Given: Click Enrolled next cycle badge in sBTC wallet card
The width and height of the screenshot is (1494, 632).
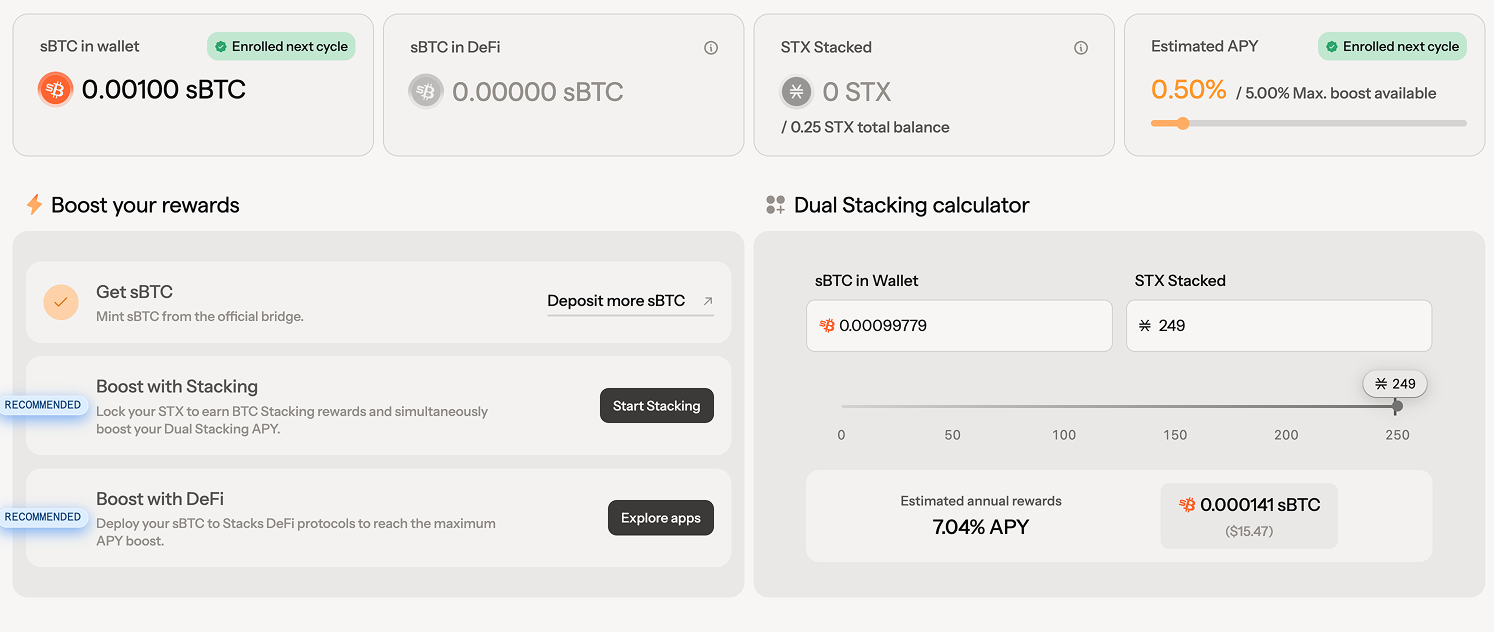Looking at the screenshot, I should [281, 46].
